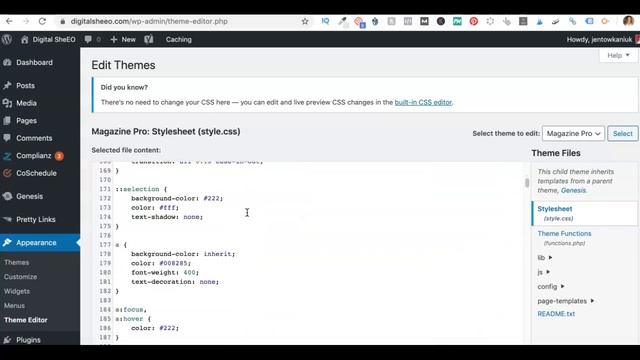
Task: Open the Howdy, jentowkaniuk account menu
Action: [x=599, y=40]
